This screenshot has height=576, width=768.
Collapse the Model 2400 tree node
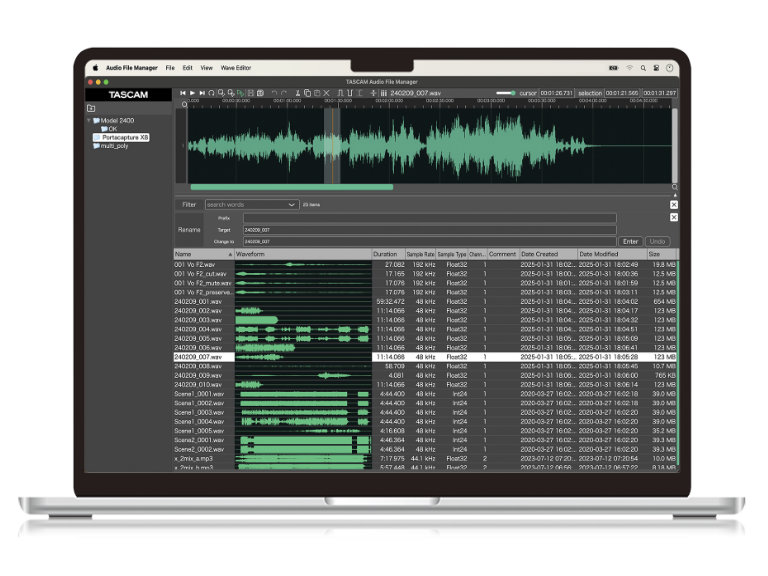point(89,120)
